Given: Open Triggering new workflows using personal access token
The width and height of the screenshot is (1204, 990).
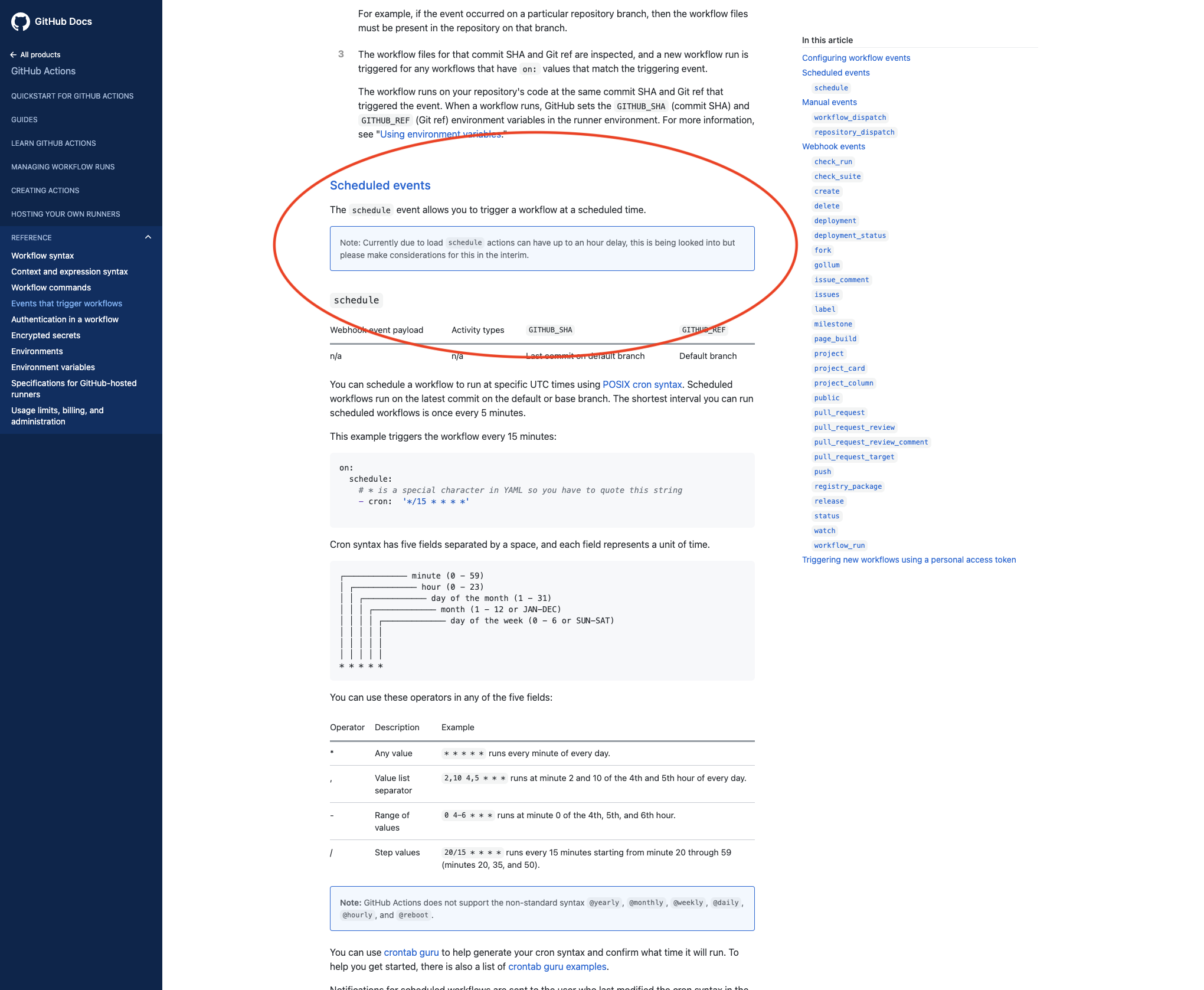Looking at the screenshot, I should point(909,560).
